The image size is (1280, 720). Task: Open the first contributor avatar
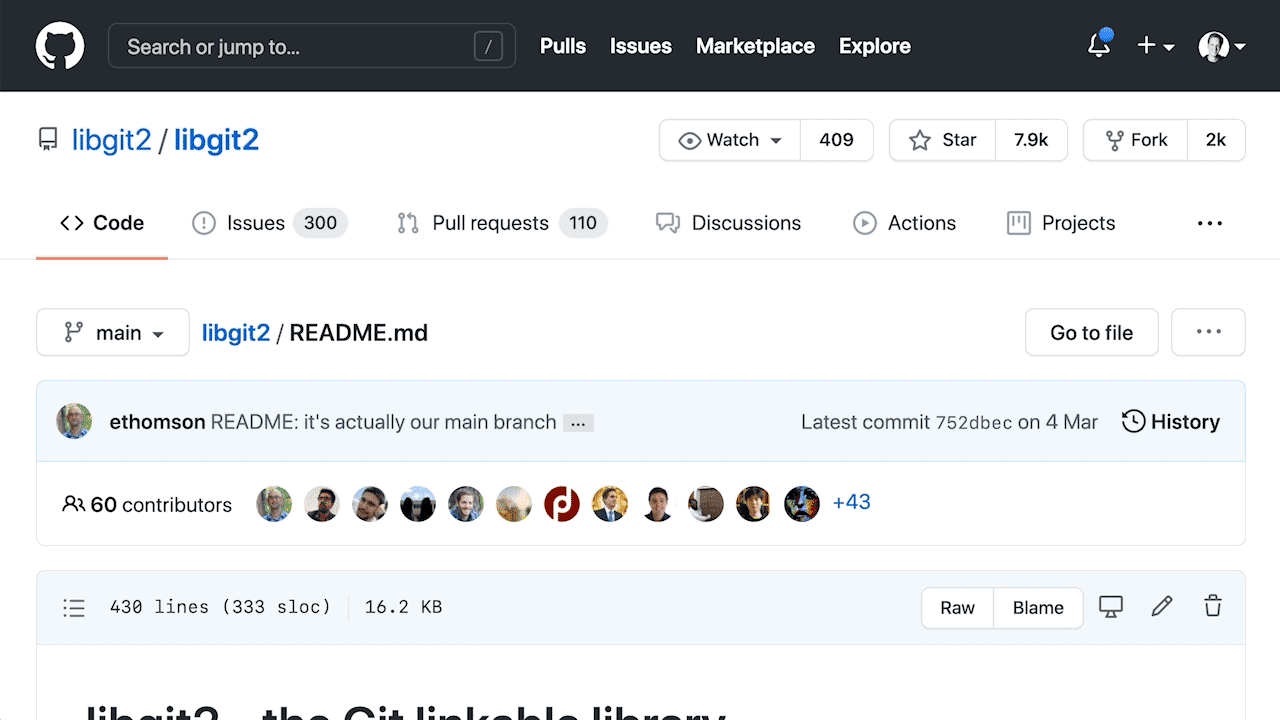[x=274, y=504]
